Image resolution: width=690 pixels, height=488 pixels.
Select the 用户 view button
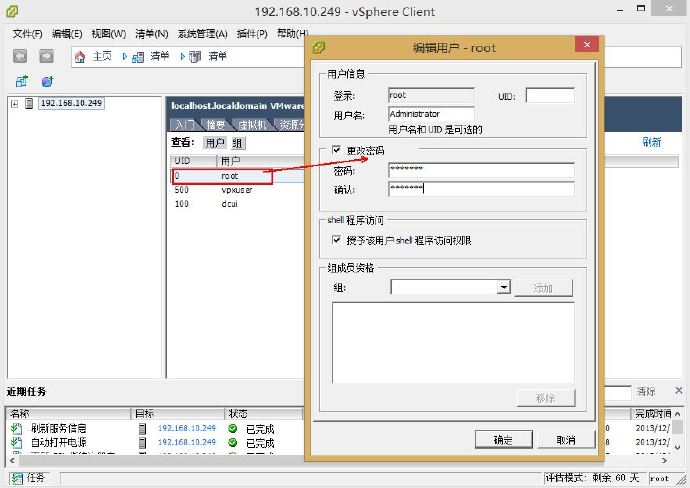(215, 143)
